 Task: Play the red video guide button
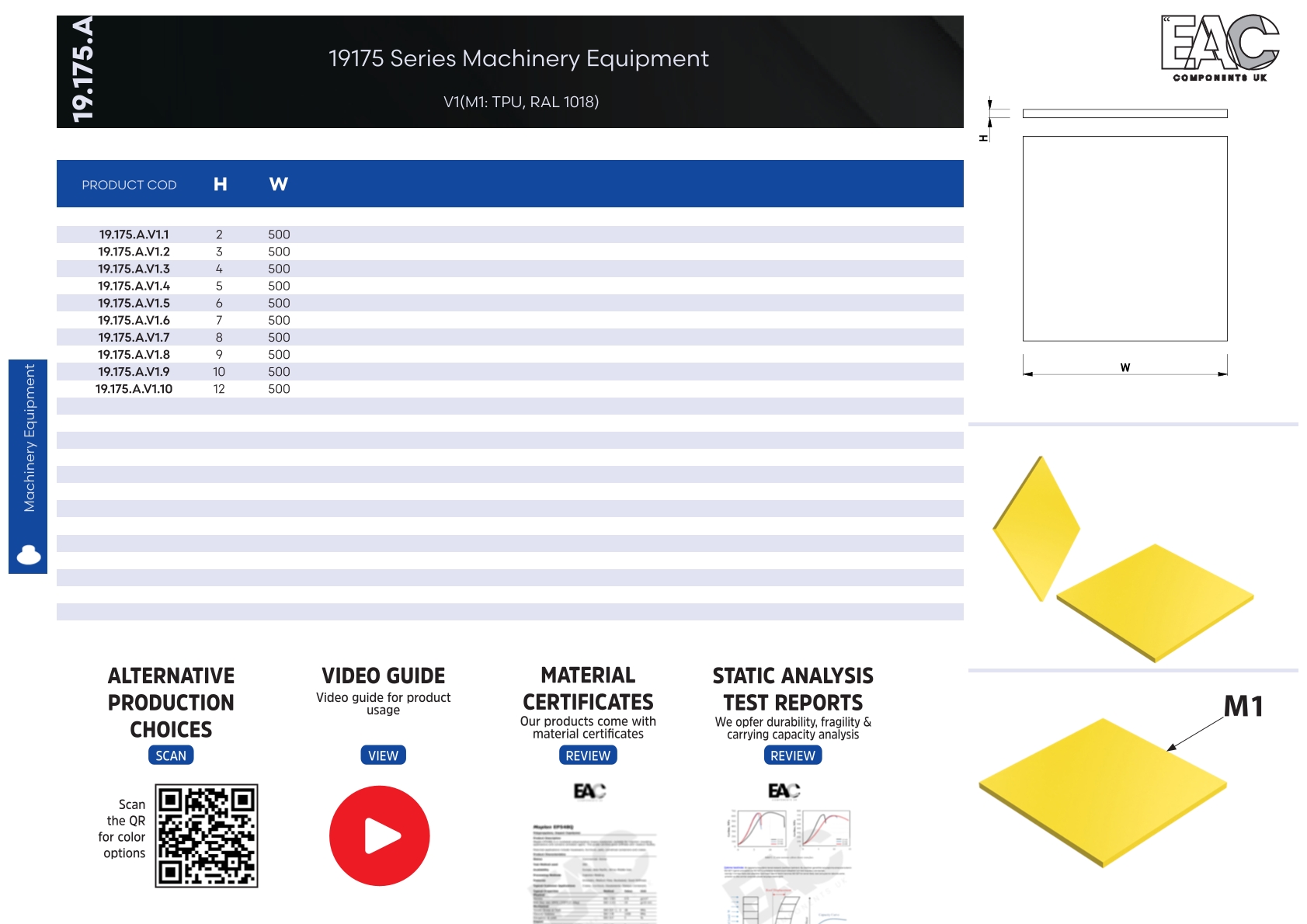pos(380,835)
